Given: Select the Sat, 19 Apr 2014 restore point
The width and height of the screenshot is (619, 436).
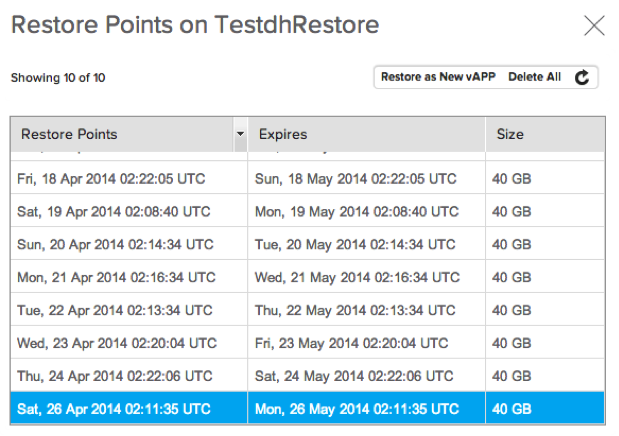Looking at the screenshot, I should point(113,212).
